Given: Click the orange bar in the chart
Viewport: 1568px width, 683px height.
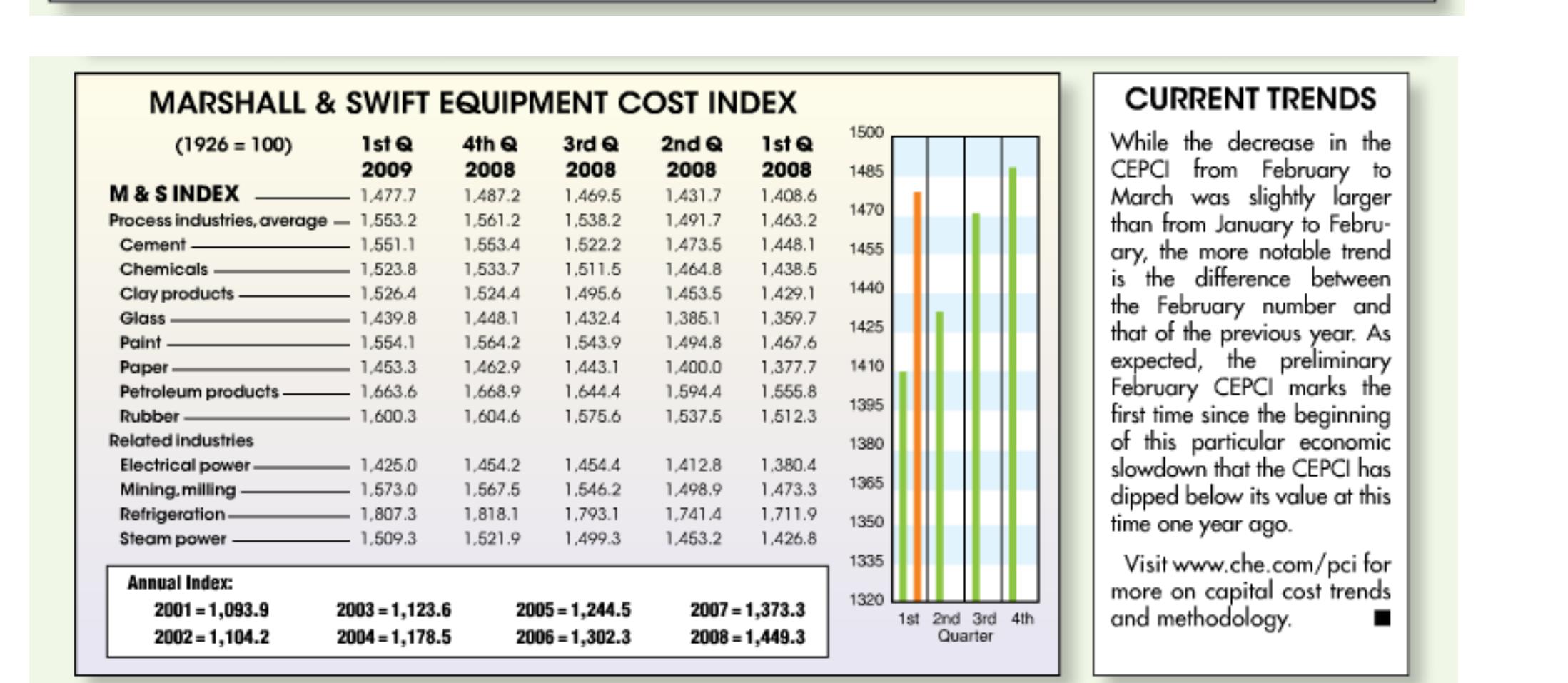Looking at the screenshot, I should tap(918, 397).
